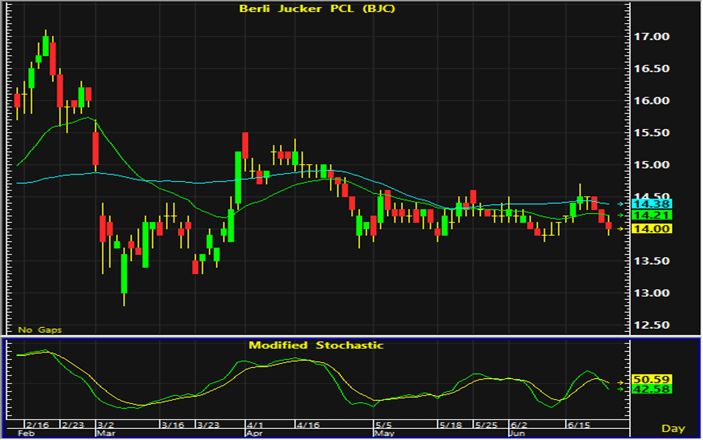Select the 14.38 cyan moving average label
The width and height of the screenshot is (703, 440).
651,204
